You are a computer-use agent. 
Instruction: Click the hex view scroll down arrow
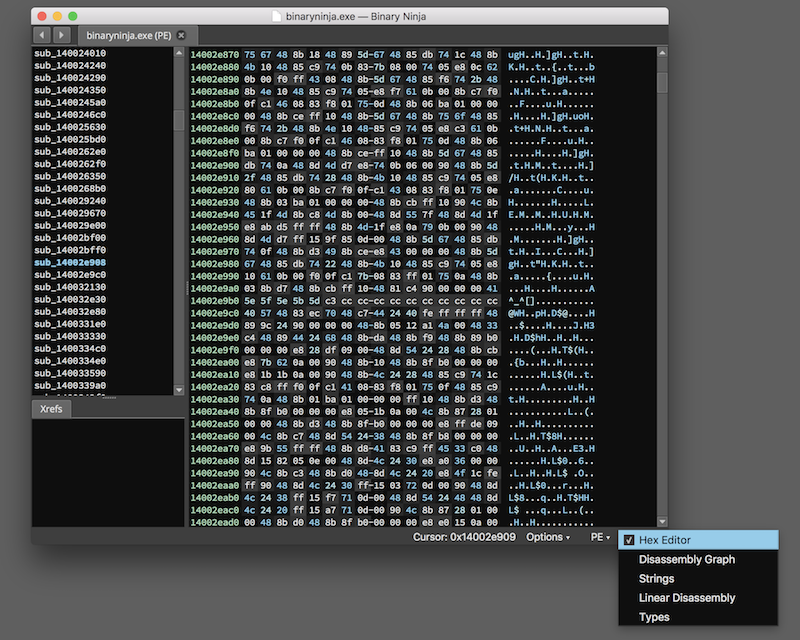point(662,522)
